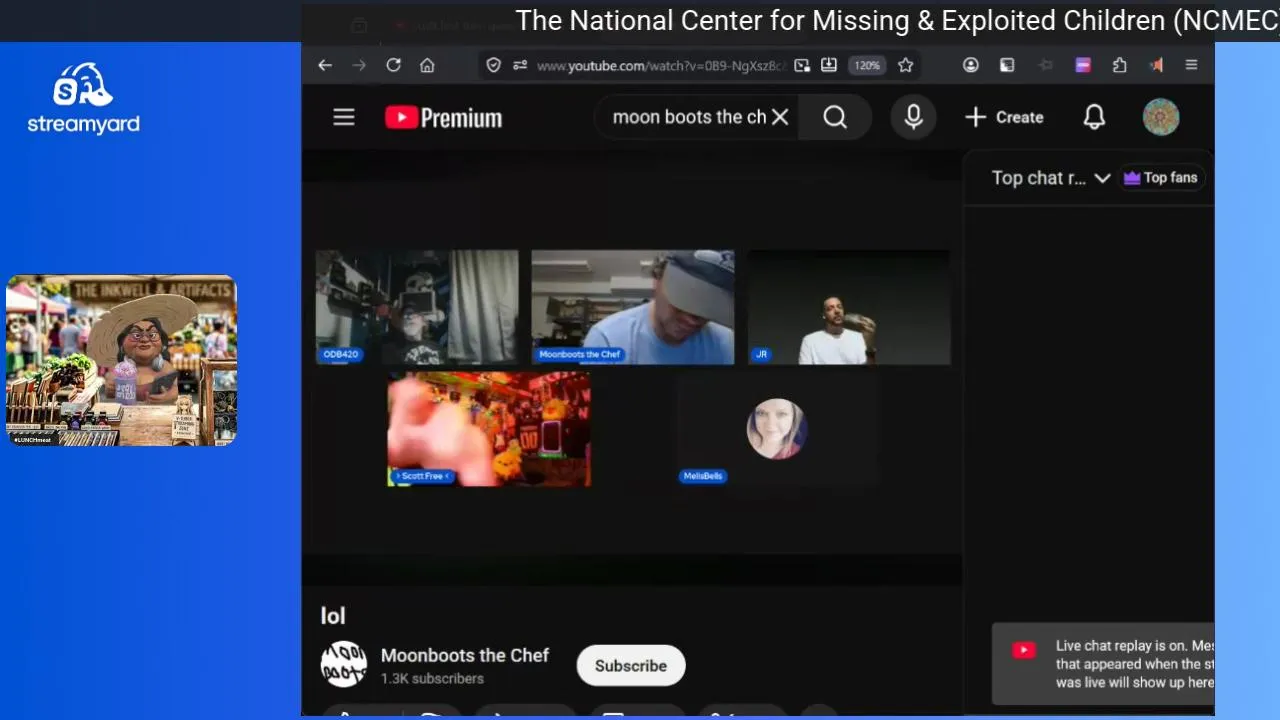
Task: Click the Scott Free participant video tile
Action: 489,430
